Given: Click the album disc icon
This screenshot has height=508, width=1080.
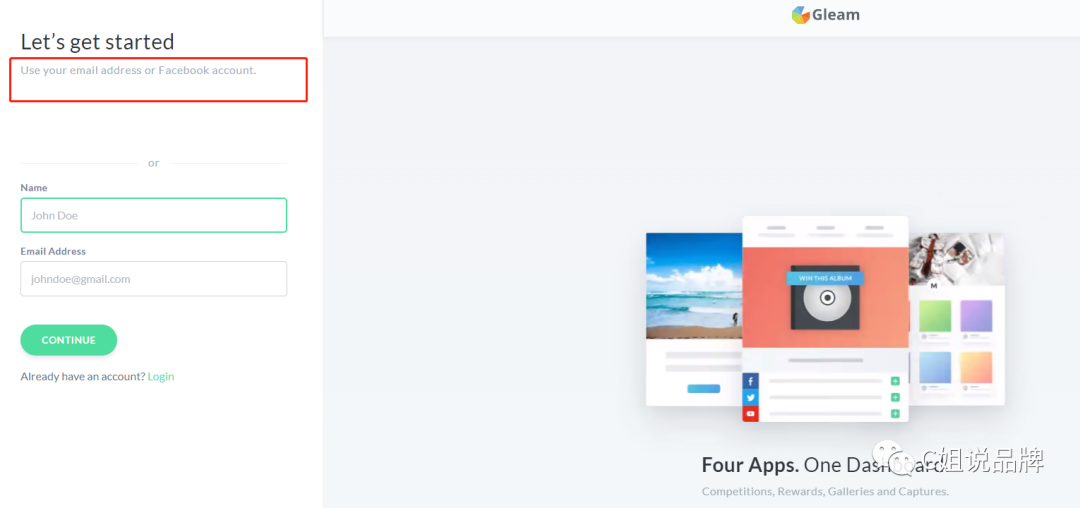Looking at the screenshot, I should [x=827, y=298].
